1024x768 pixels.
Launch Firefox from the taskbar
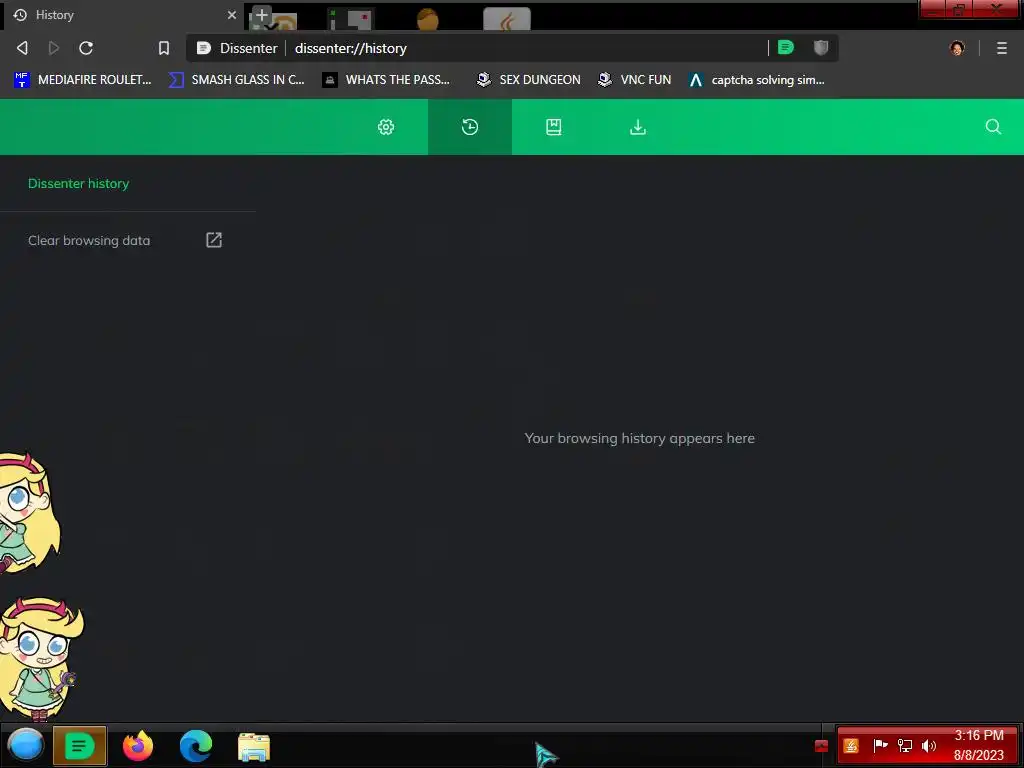point(138,746)
